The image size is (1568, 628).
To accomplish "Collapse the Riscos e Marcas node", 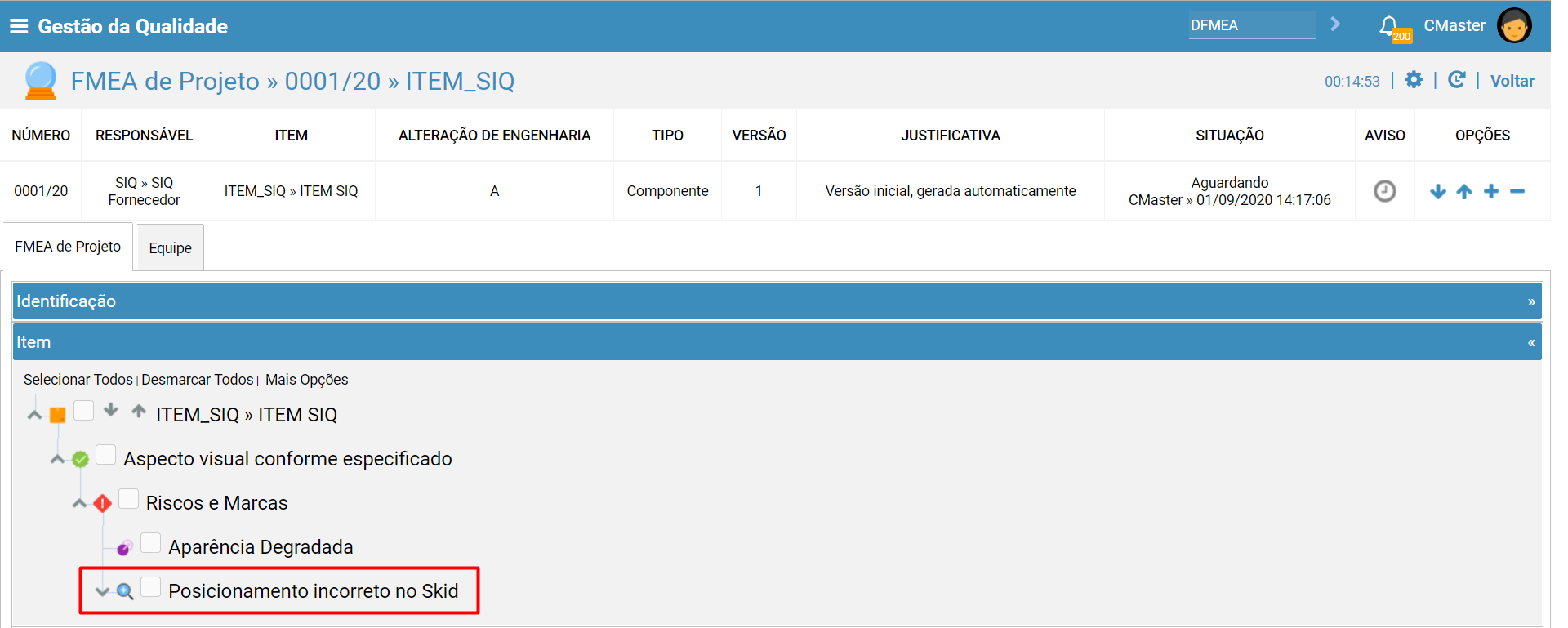I will [x=79, y=503].
